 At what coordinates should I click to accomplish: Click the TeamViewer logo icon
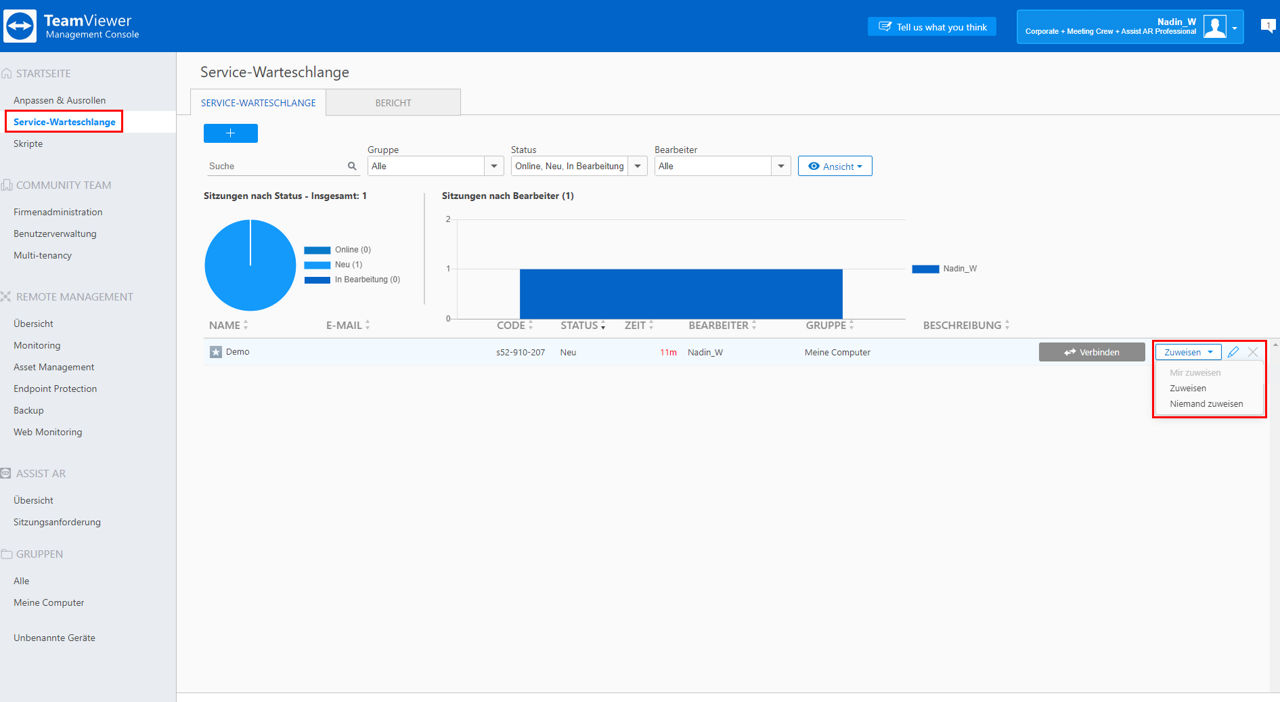pos(20,26)
